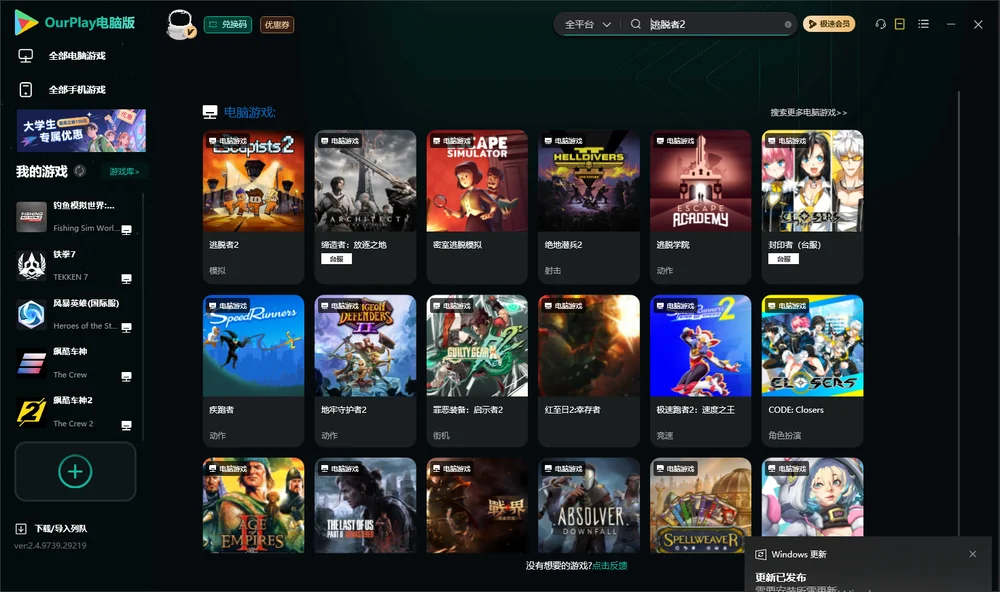Open 钓鱼模拟世界 in my games

[x=75, y=217]
